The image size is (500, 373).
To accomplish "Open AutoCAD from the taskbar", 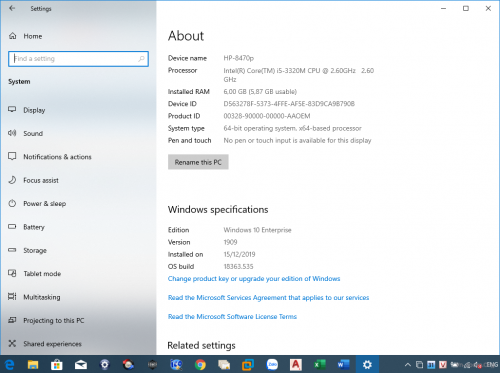I will (296, 364).
